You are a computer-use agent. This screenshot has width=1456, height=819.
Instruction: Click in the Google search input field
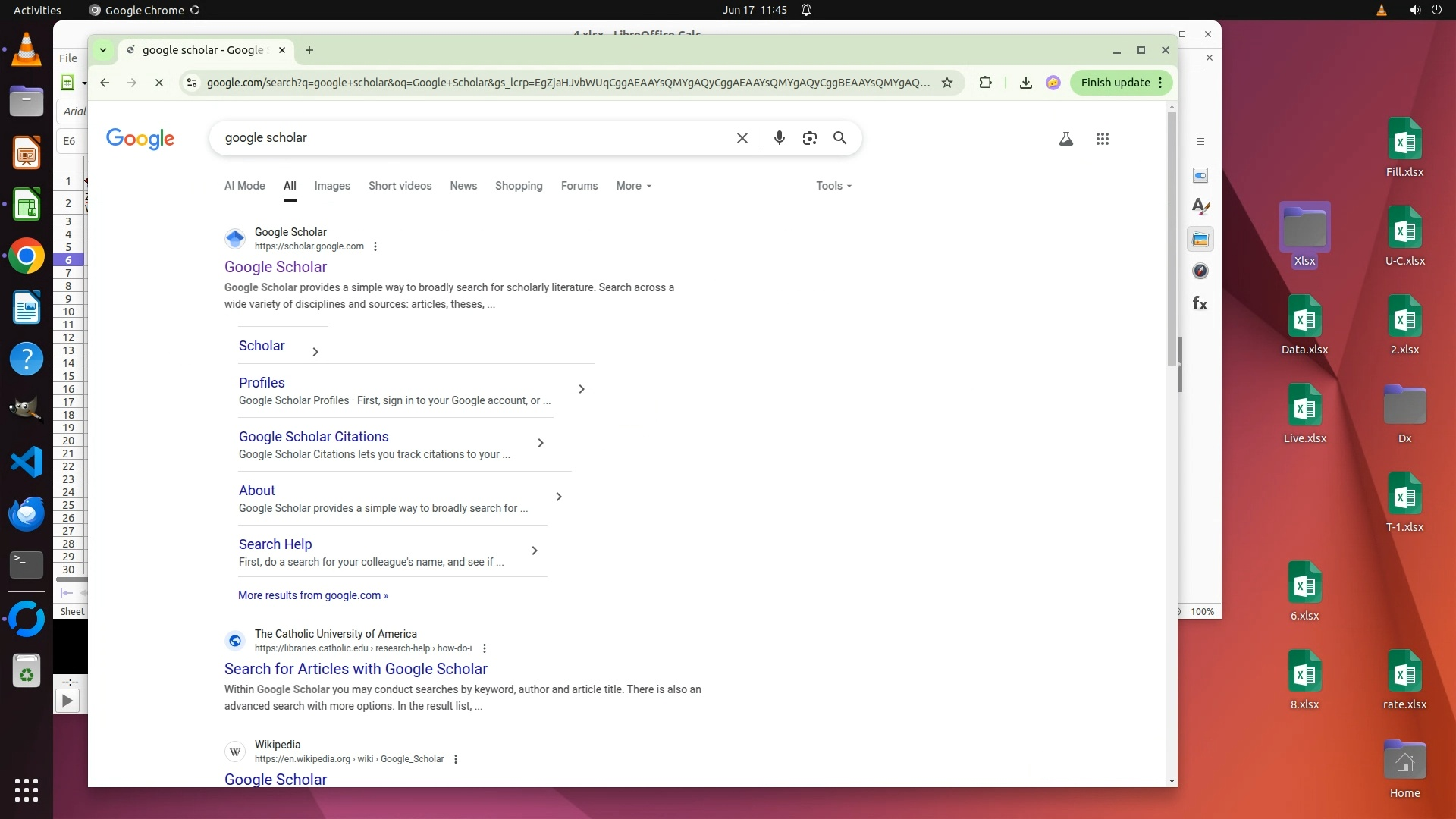470,138
